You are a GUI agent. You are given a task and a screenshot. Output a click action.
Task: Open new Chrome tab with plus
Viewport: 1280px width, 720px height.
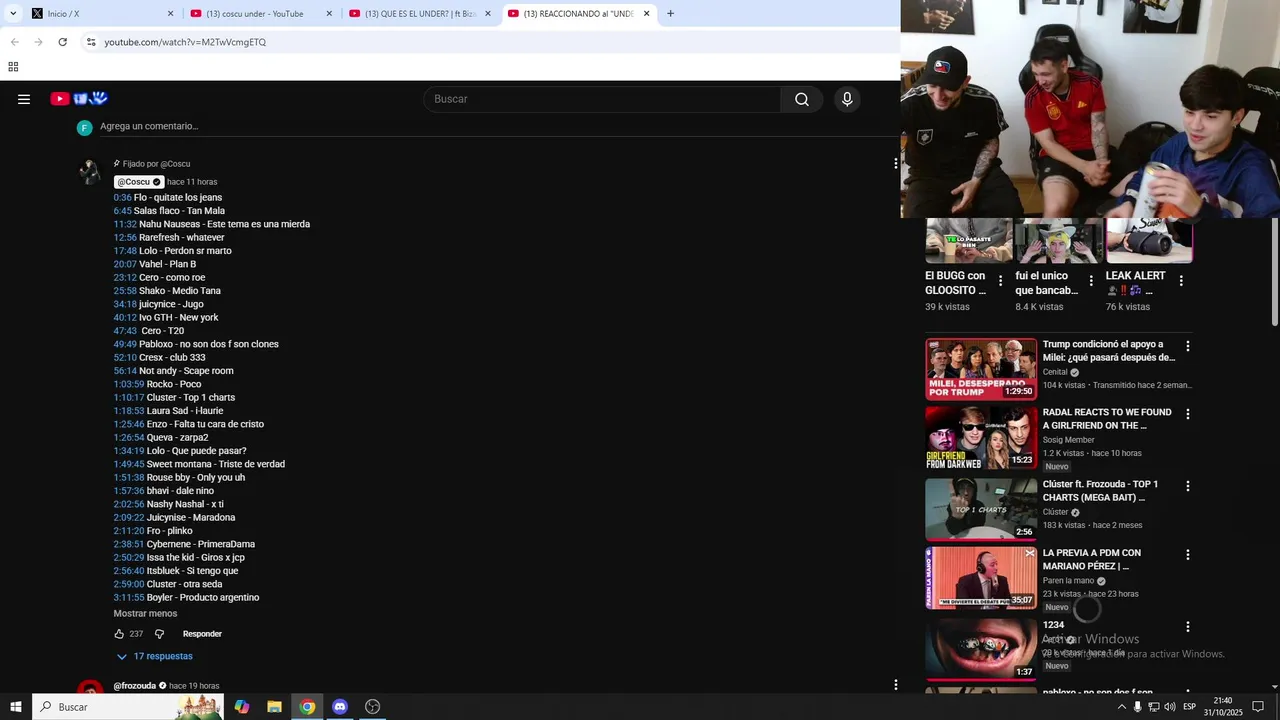pyautogui.click(x=670, y=14)
